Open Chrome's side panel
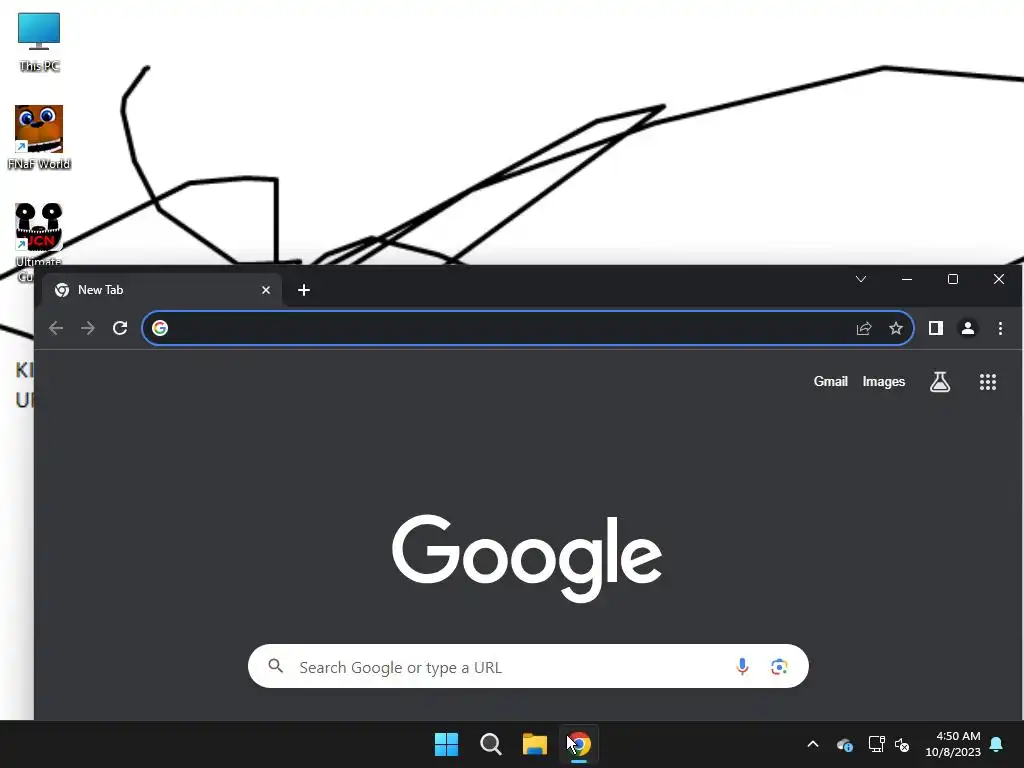1024x768 pixels. pos(936,328)
